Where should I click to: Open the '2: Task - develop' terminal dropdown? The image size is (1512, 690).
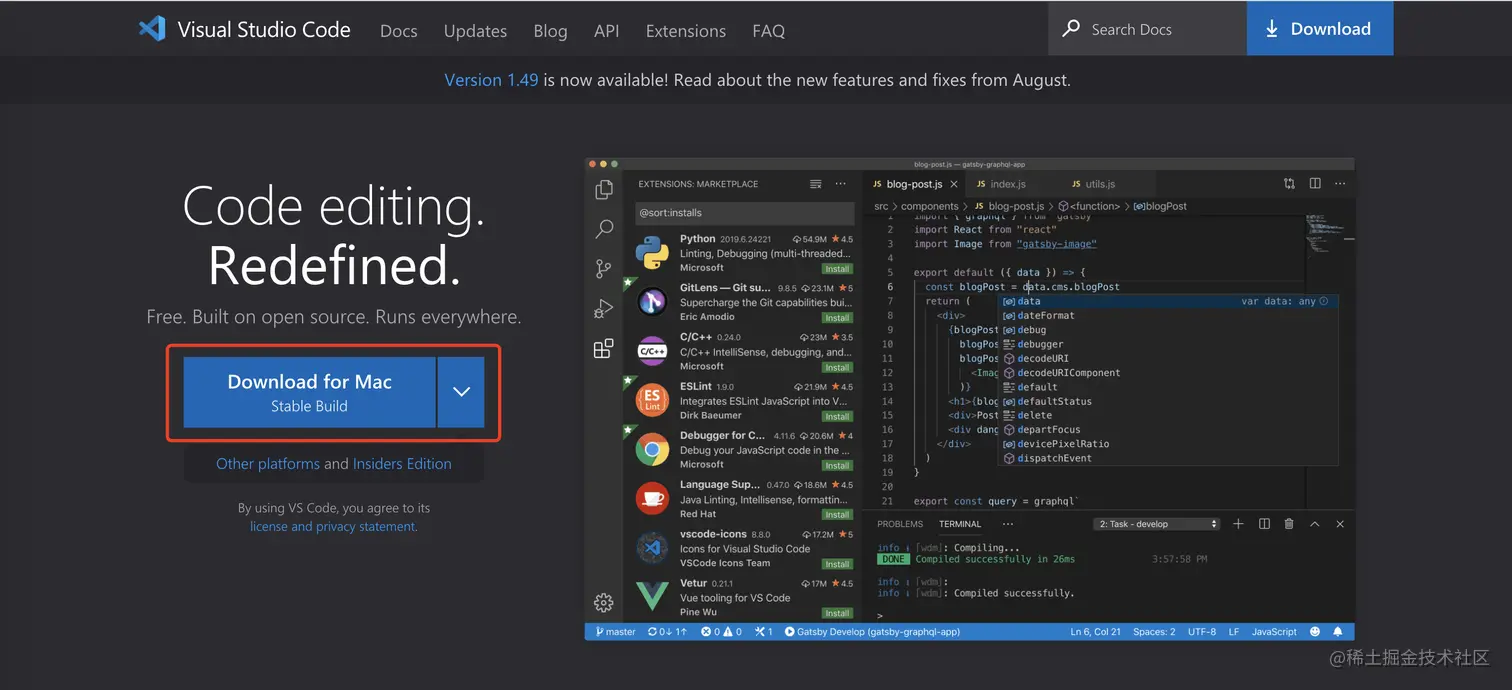1158,524
